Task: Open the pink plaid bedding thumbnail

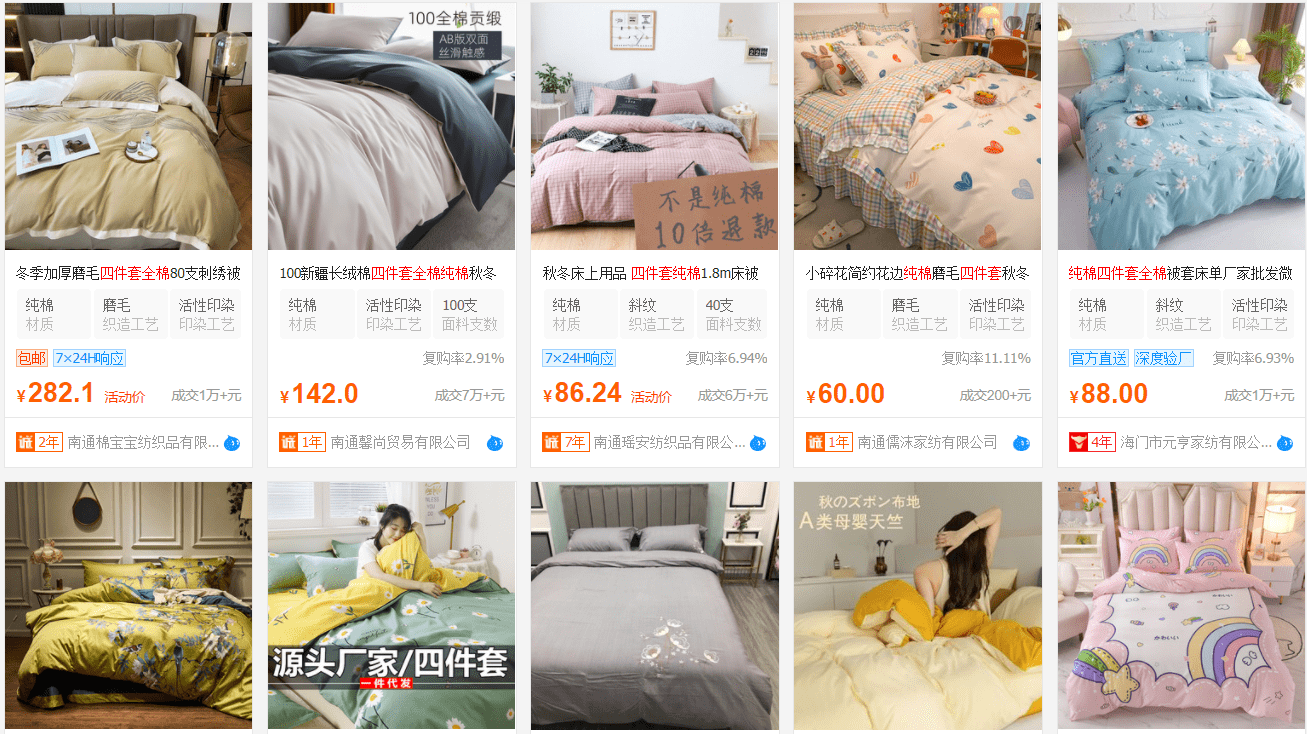Action: pyautogui.click(x=654, y=126)
